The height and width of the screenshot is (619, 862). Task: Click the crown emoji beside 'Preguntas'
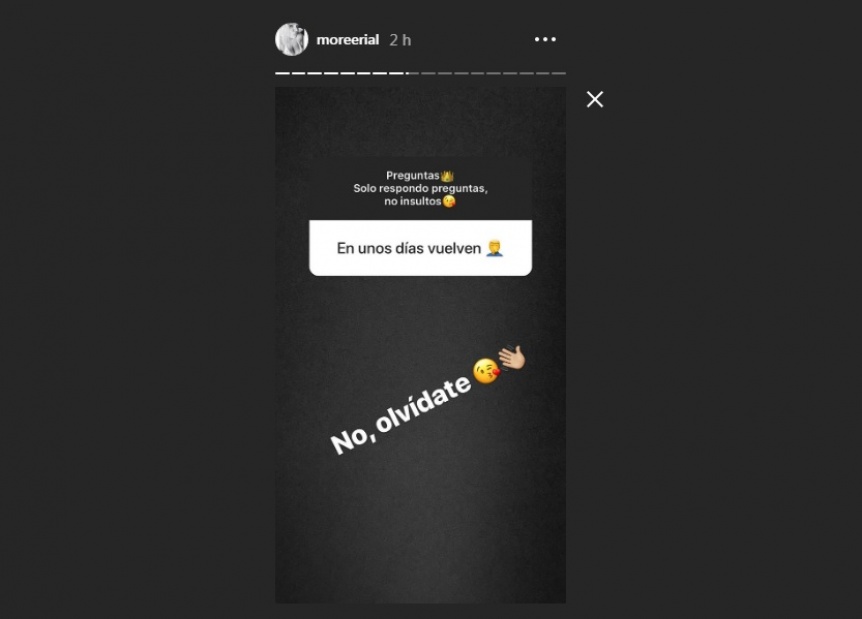pos(447,176)
